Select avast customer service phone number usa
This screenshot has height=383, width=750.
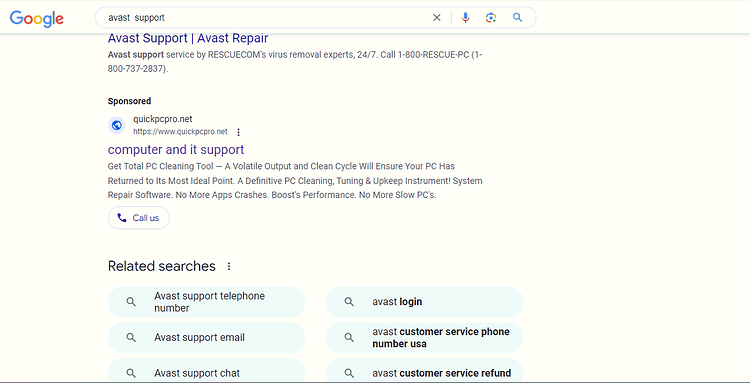point(425,338)
